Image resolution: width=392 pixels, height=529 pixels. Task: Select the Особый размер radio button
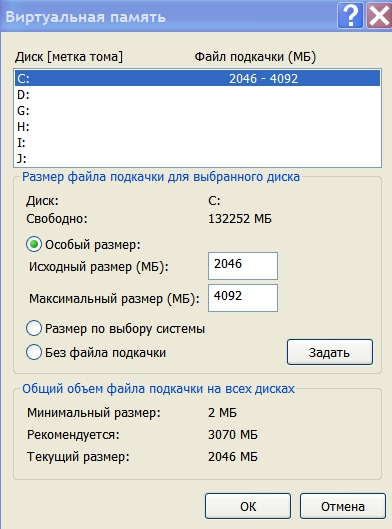(34, 244)
